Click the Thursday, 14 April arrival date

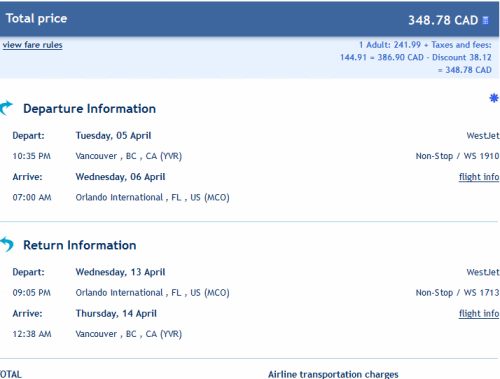point(116,314)
